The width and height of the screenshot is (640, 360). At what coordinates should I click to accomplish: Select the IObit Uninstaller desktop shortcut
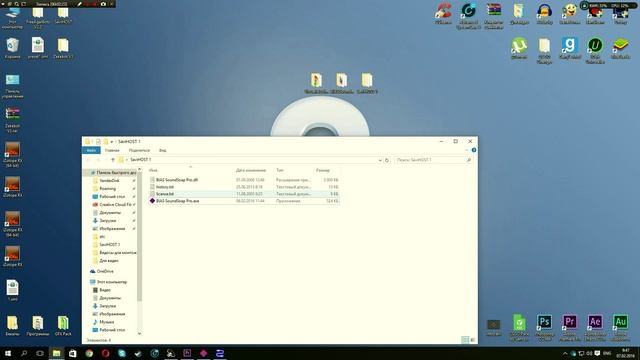[x=595, y=50]
